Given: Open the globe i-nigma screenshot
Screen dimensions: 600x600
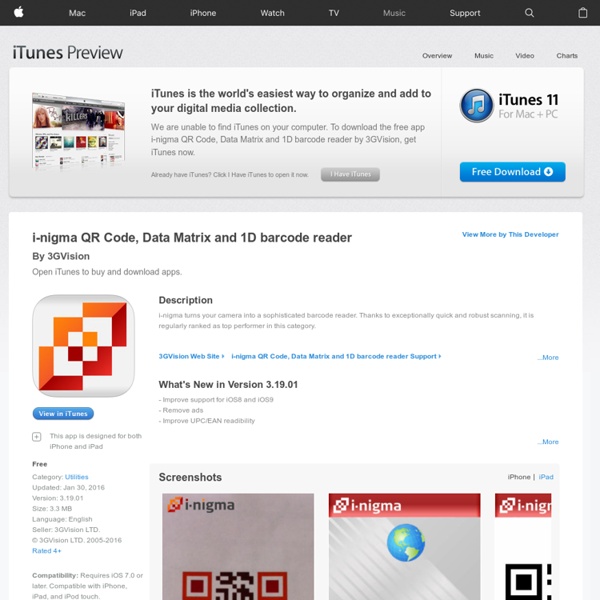Looking at the screenshot, I should (404, 546).
